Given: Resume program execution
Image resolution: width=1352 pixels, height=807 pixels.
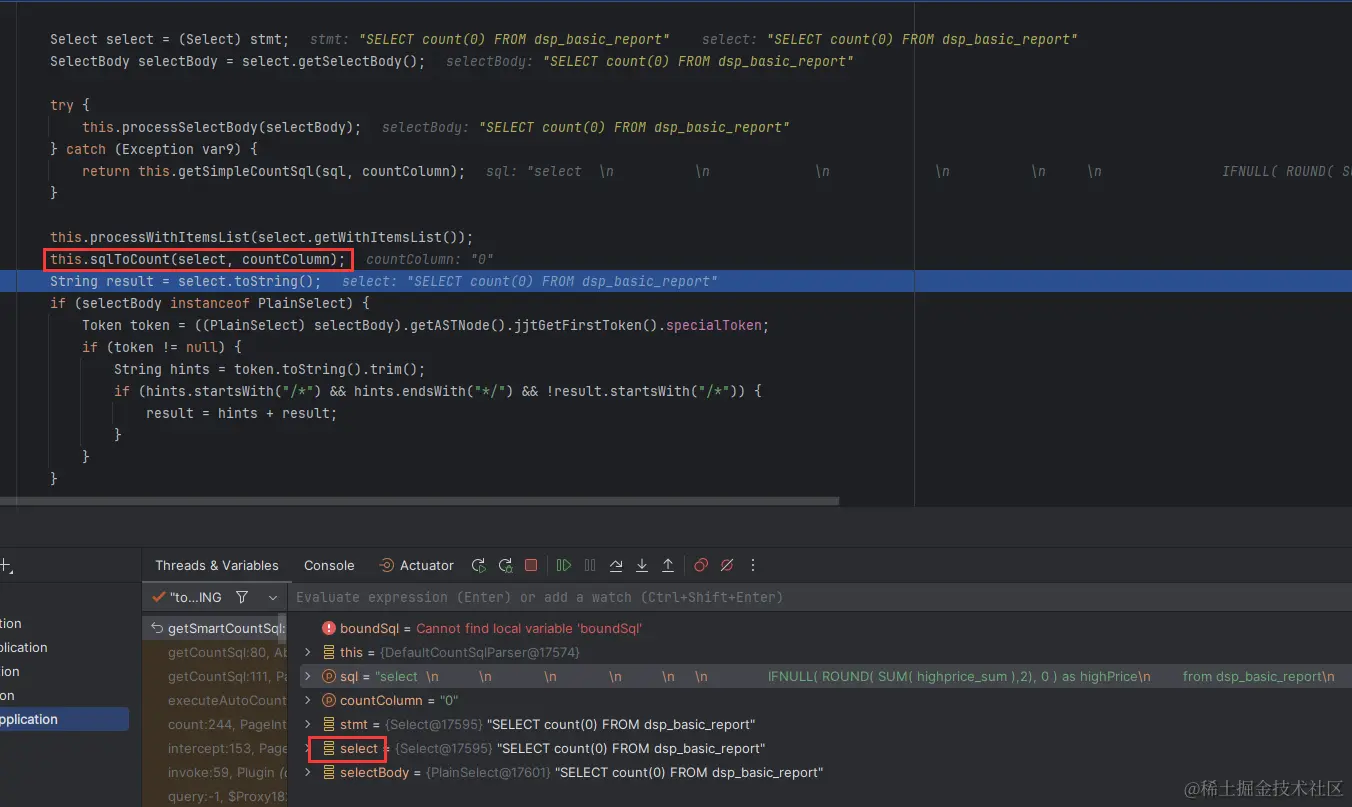Looking at the screenshot, I should click(564, 565).
